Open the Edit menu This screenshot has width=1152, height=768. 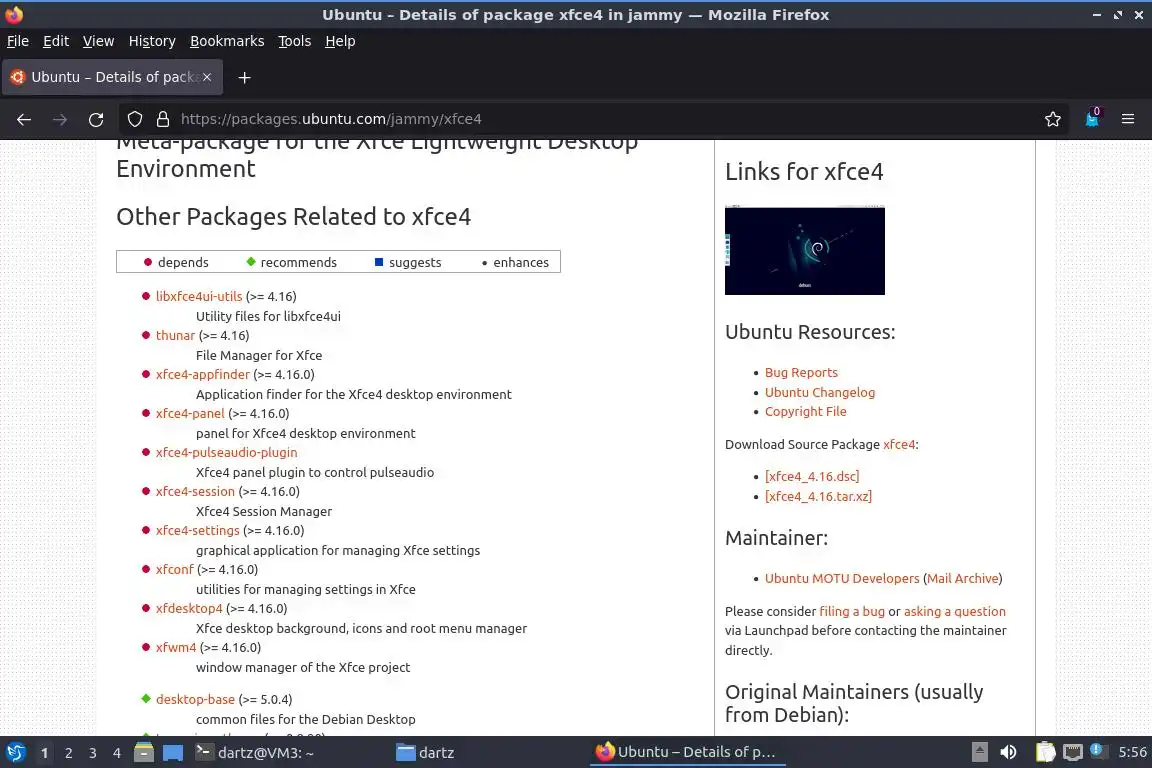[56, 41]
